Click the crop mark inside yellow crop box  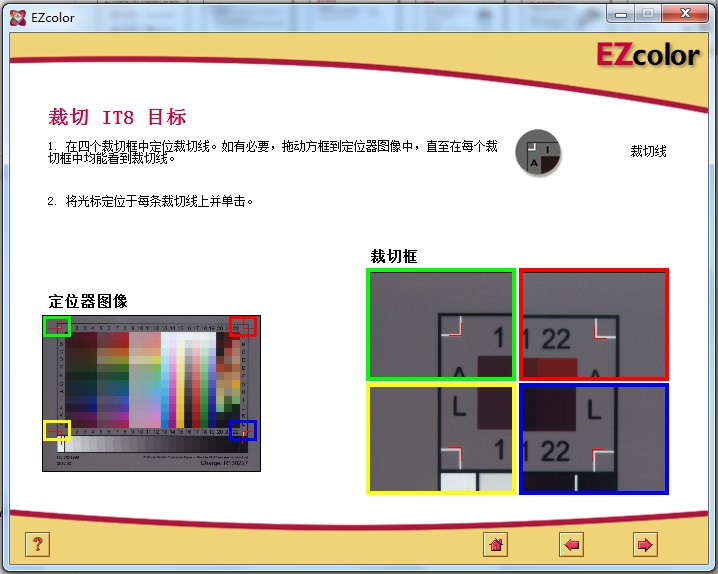pyautogui.click(x=452, y=456)
